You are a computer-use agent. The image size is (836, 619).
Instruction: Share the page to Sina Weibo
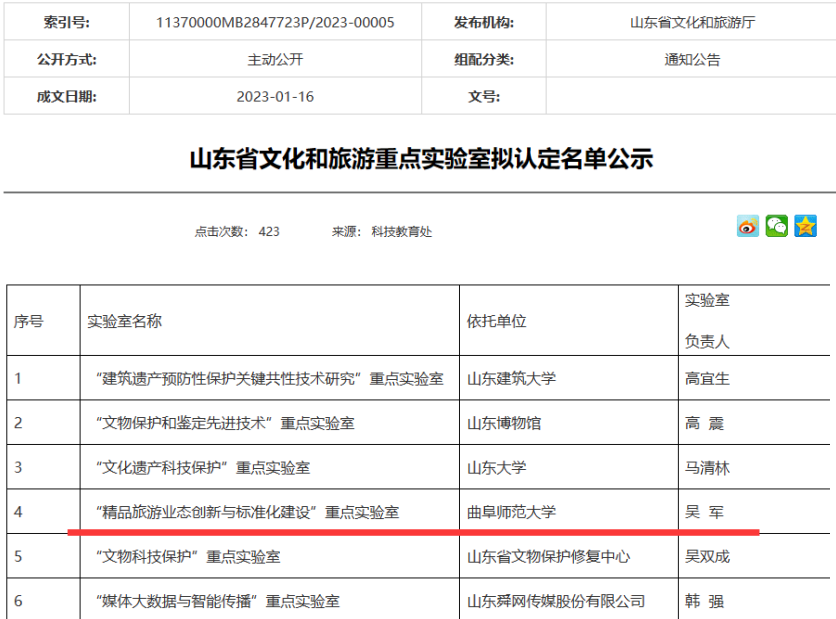tap(748, 226)
